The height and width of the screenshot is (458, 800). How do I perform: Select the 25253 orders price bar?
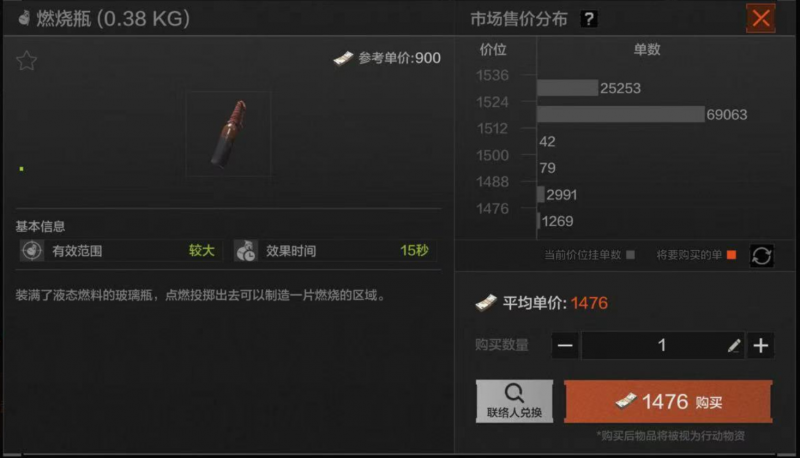pyautogui.click(x=567, y=88)
